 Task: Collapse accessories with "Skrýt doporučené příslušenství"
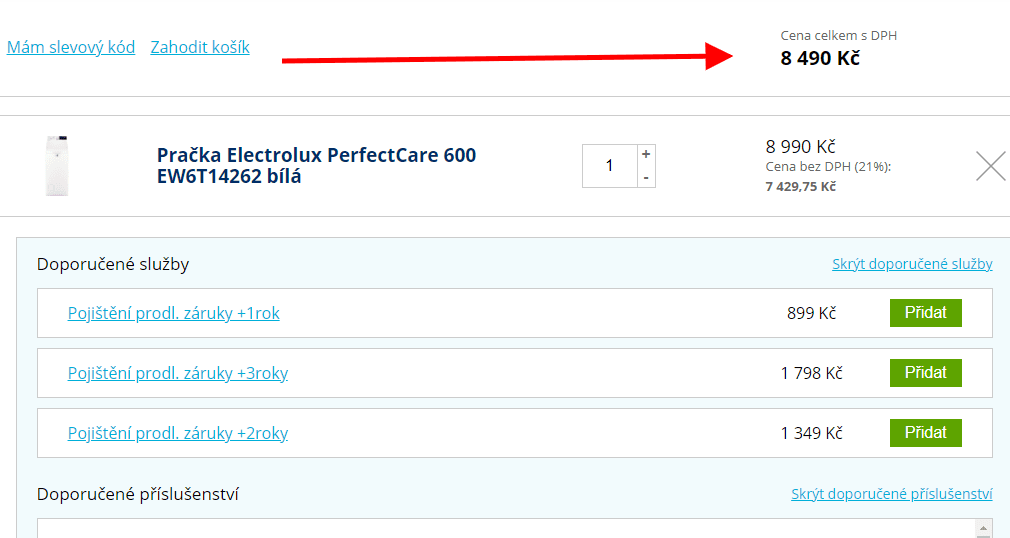pyautogui.click(x=891, y=494)
